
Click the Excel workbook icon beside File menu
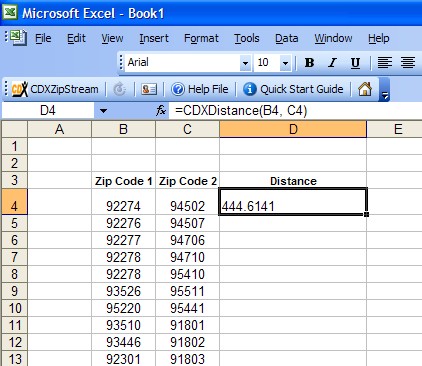coord(18,38)
